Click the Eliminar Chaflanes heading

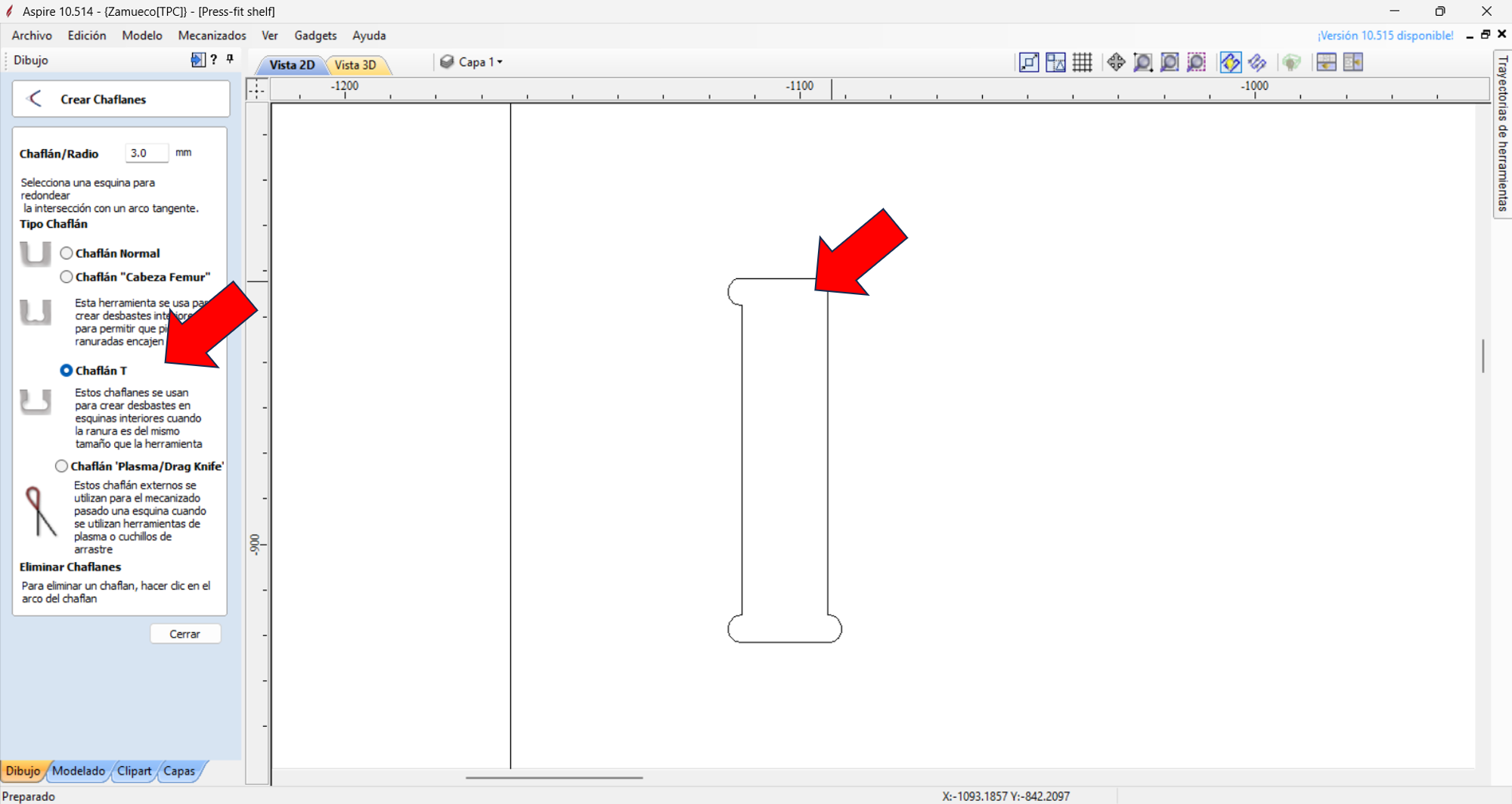70,567
